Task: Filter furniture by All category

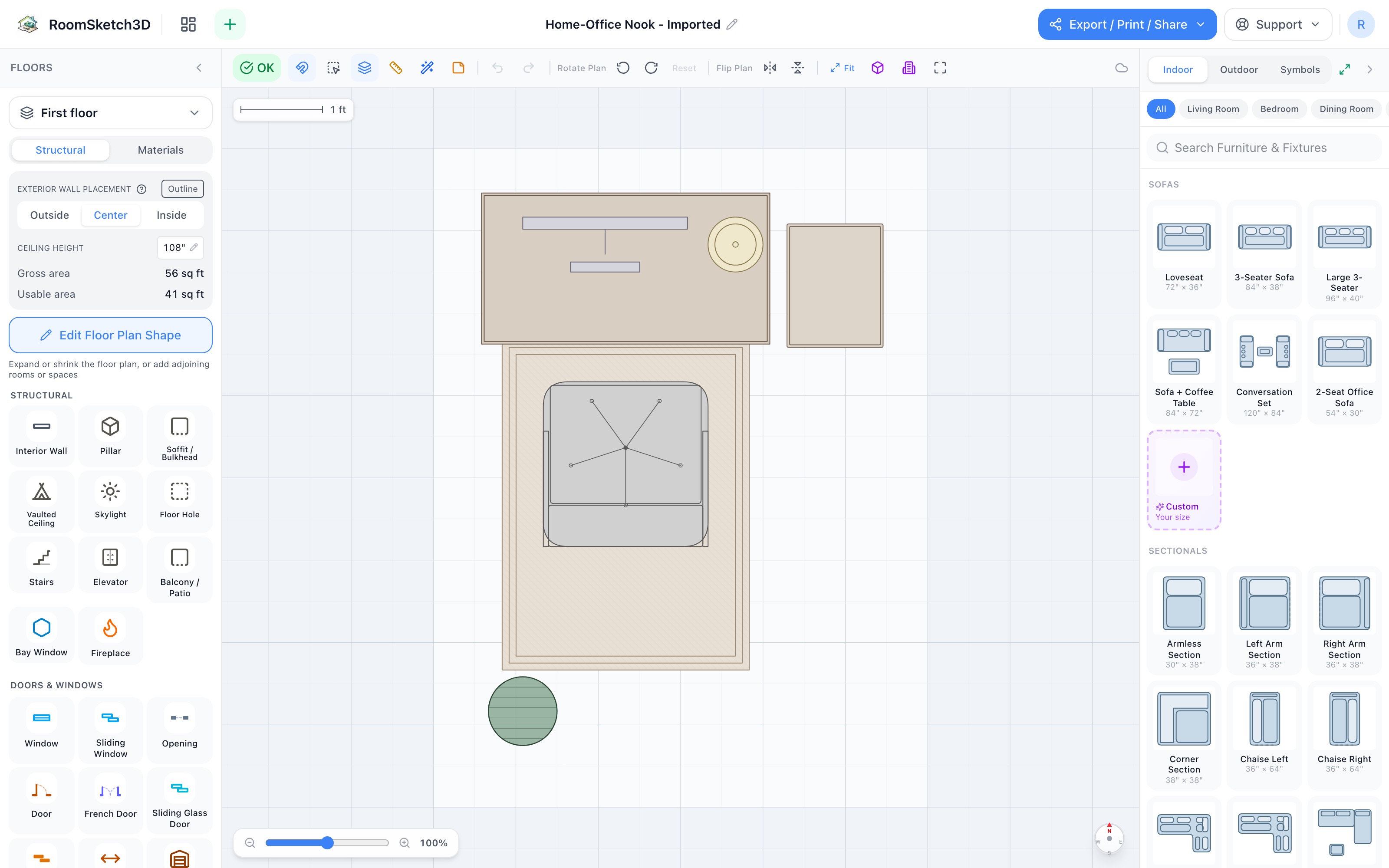Action: tap(1161, 108)
